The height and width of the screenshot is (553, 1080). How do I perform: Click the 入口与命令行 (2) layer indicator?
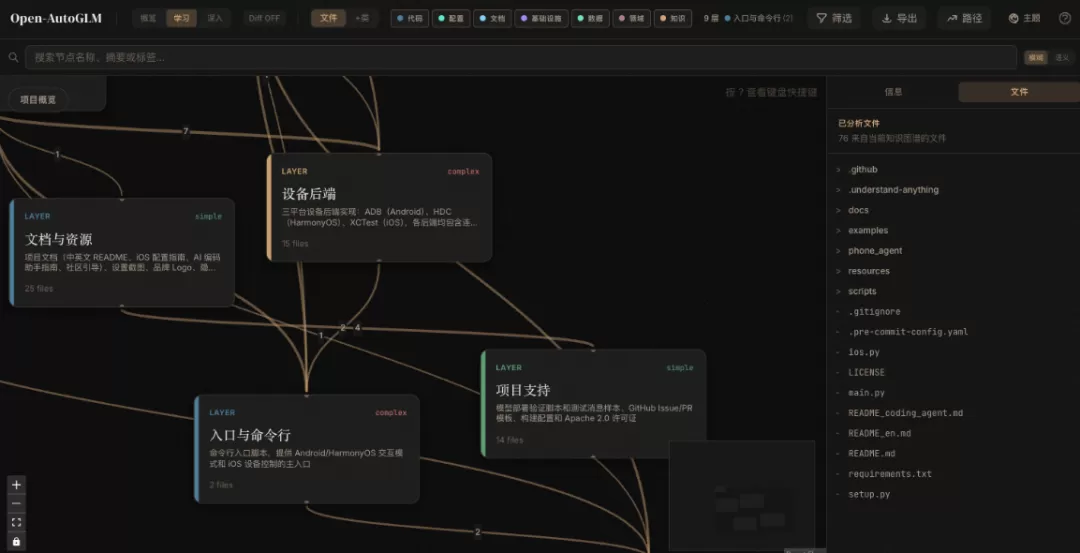(x=758, y=19)
